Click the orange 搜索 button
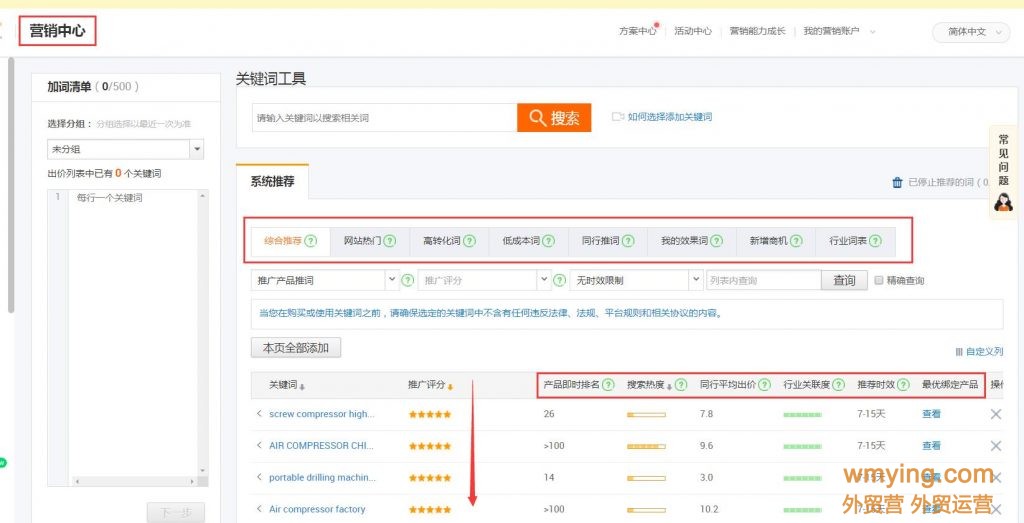 point(554,118)
